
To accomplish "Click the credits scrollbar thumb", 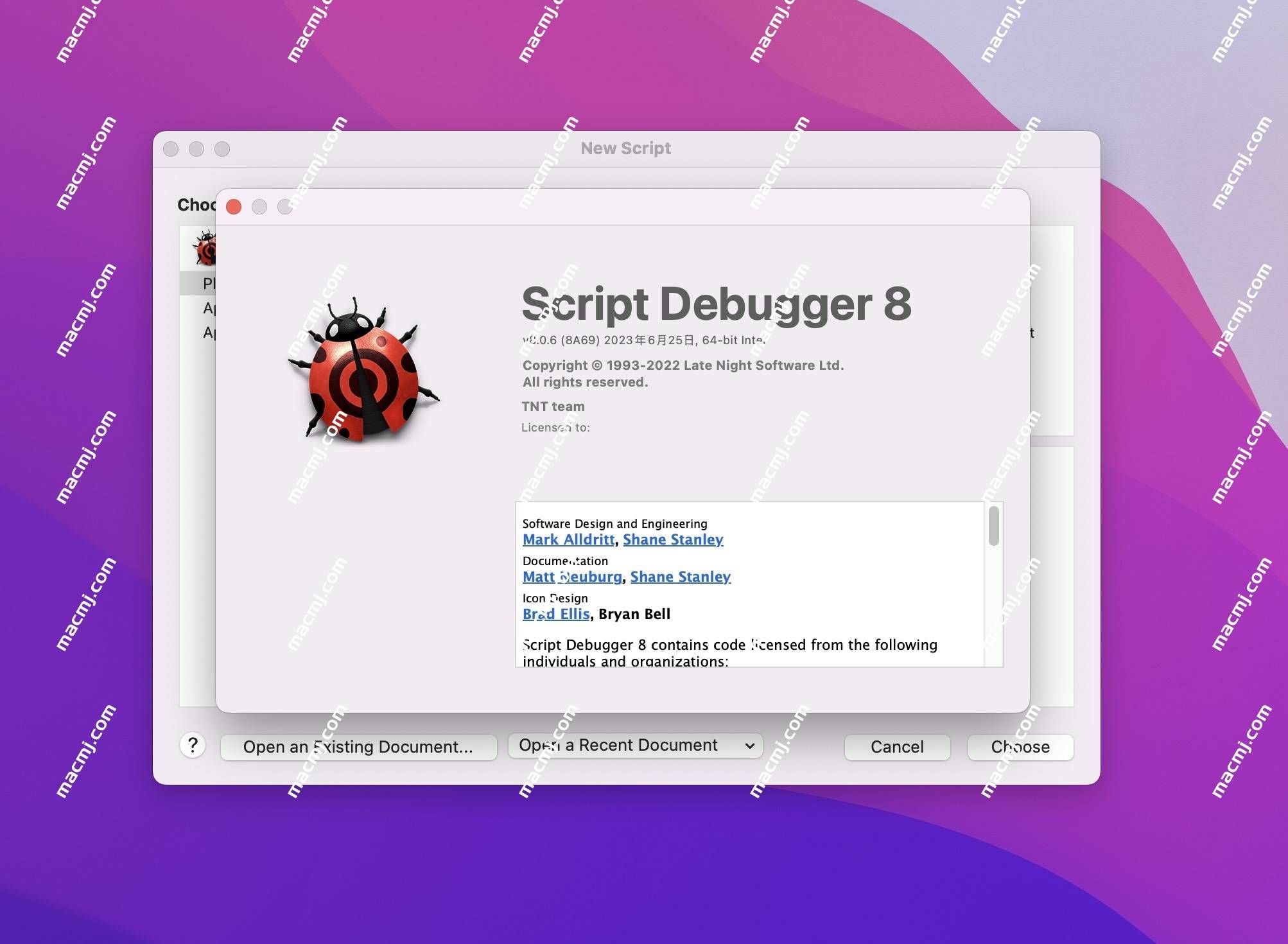I will 993,526.
